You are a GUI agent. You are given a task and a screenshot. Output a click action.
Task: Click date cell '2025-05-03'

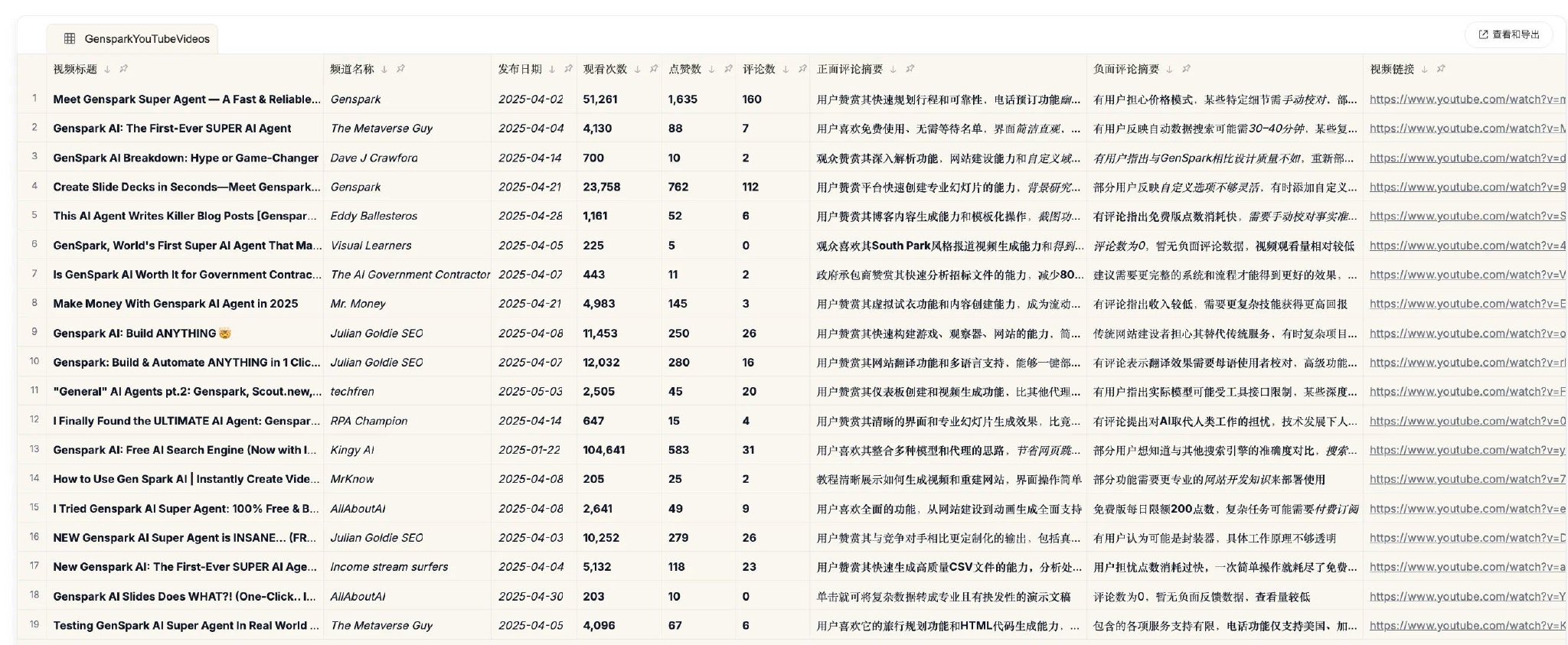point(531,391)
